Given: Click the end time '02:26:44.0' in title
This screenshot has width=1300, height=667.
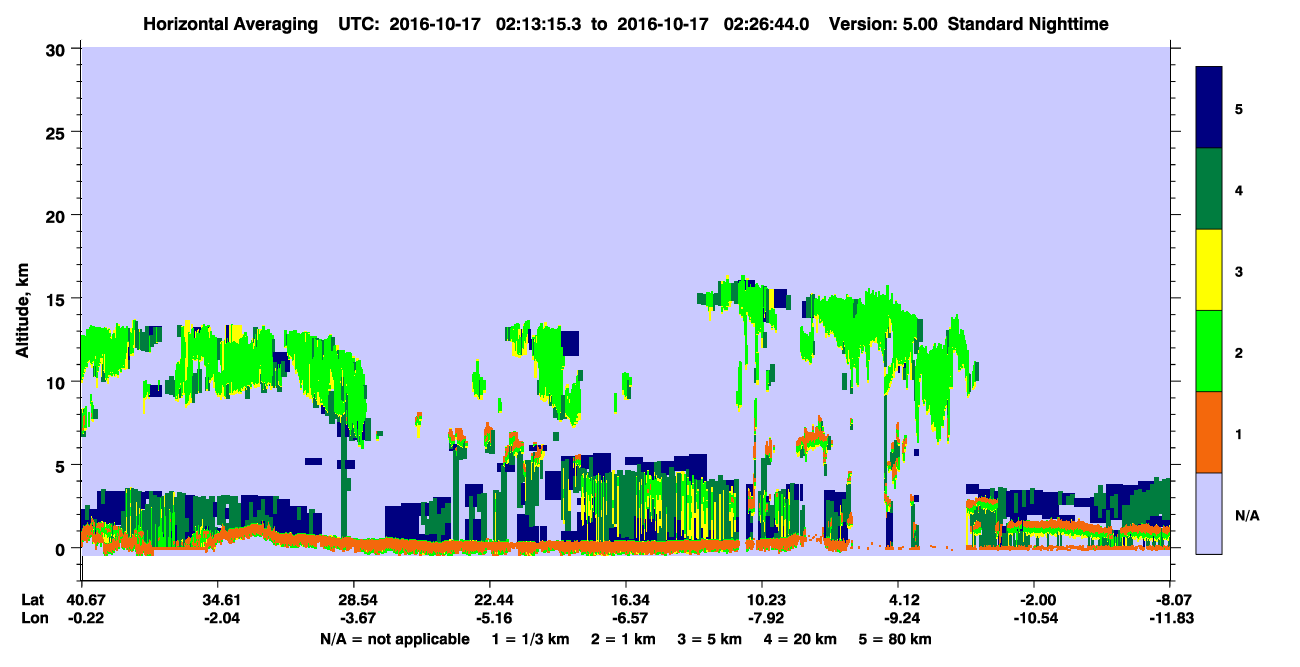Looking at the screenshot, I should coord(766,23).
